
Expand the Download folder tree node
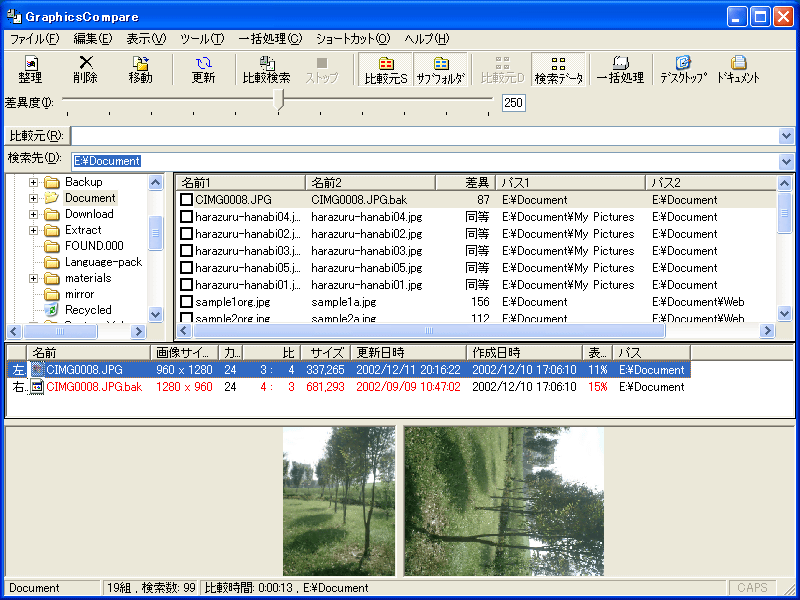point(33,214)
